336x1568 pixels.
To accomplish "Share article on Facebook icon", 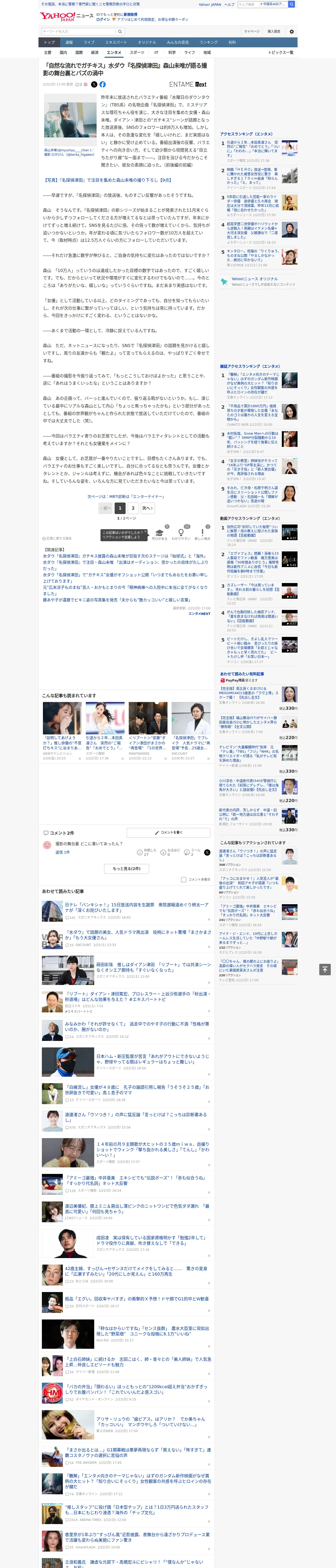I will tap(102, 85).
